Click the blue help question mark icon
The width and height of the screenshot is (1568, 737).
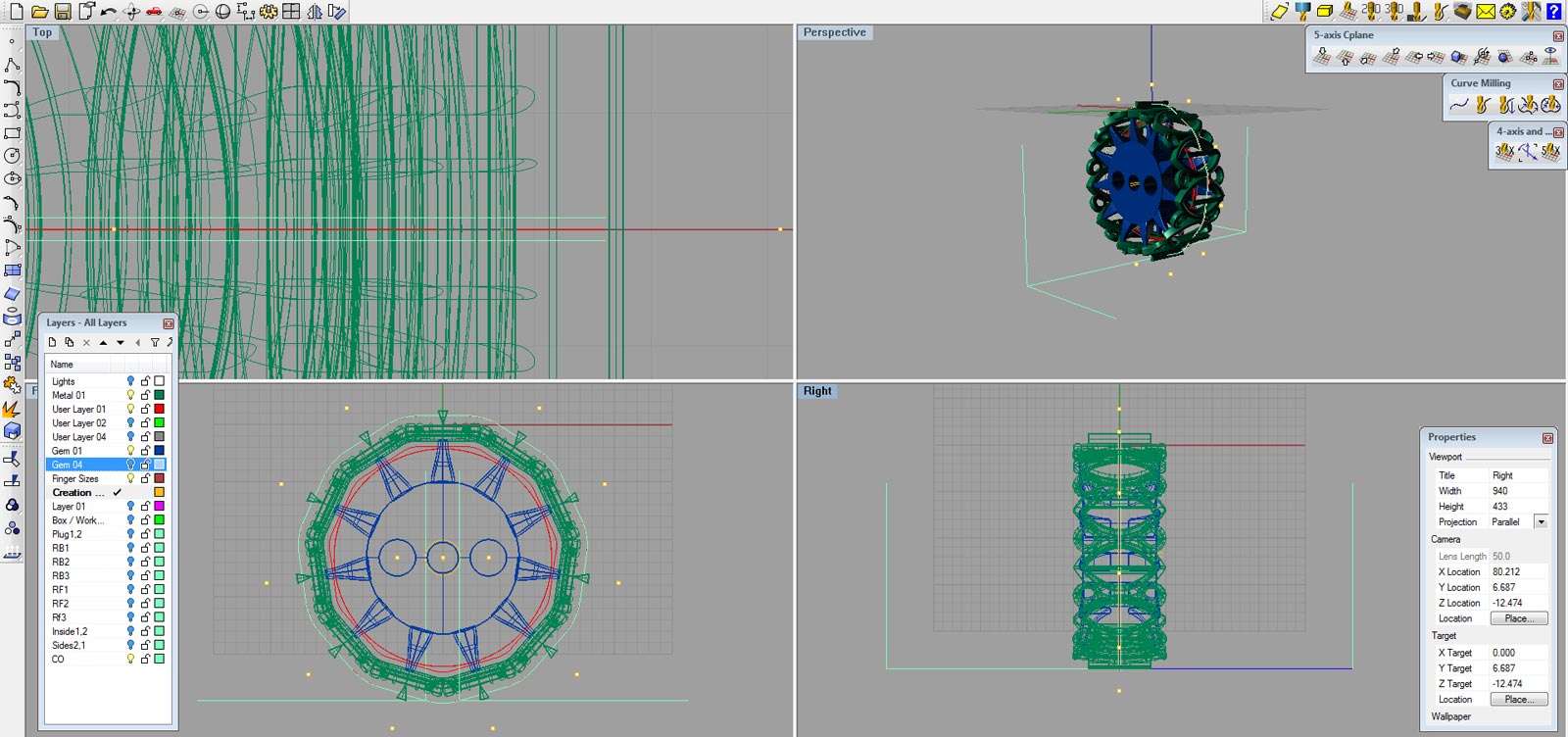[1554, 12]
